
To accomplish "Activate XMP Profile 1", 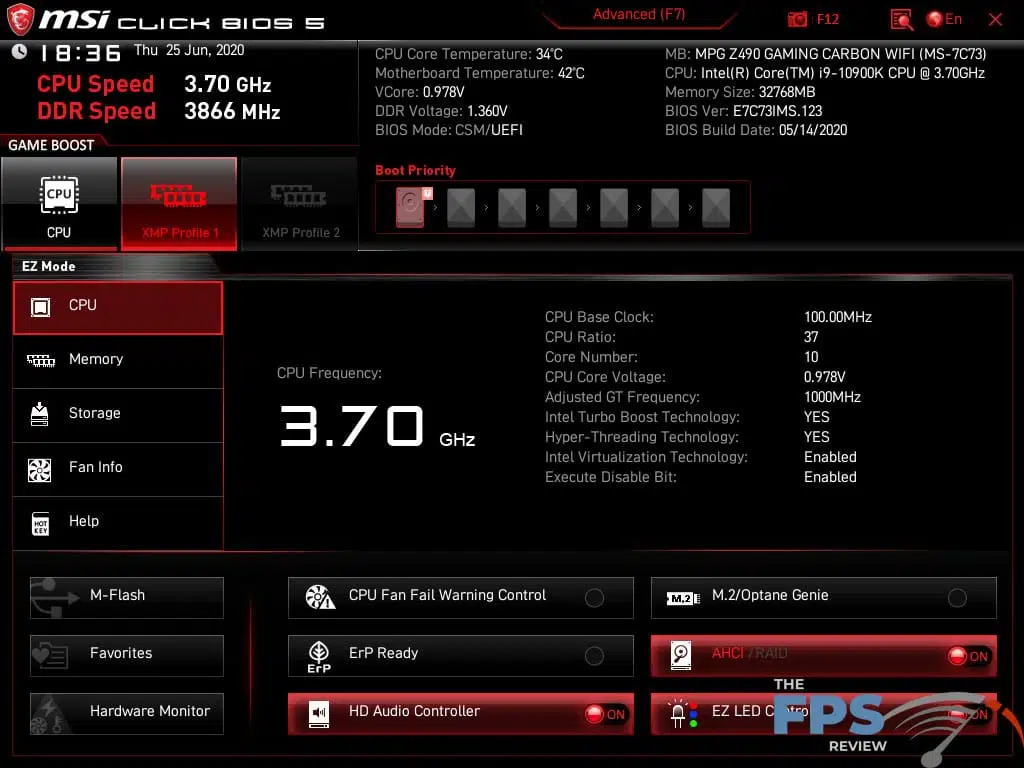I will (x=179, y=203).
